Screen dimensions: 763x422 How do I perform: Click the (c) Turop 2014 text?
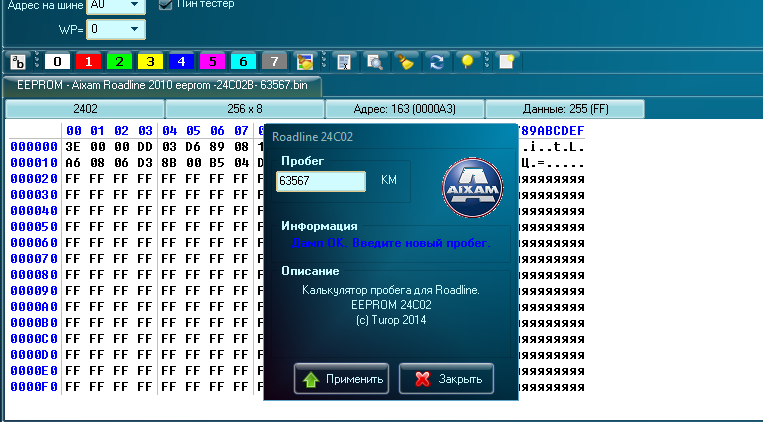(391, 320)
